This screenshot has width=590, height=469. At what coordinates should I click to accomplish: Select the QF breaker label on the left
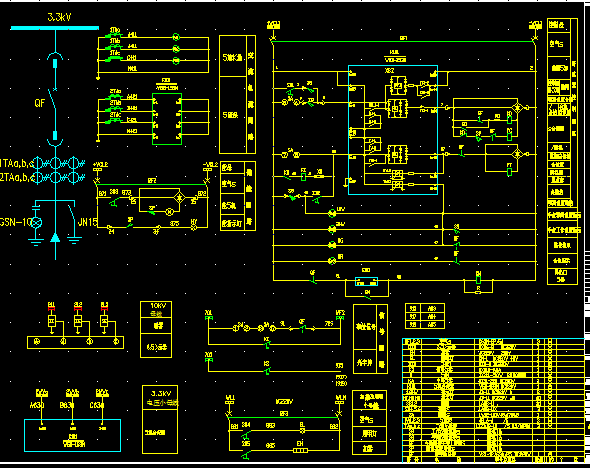point(40,103)
